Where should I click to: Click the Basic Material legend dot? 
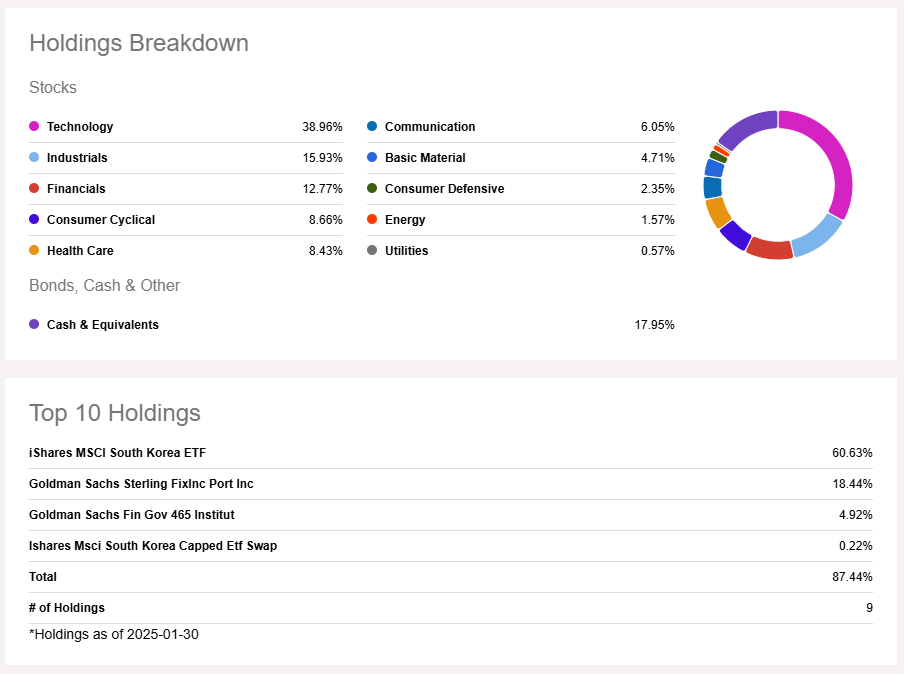click(372, 158)
